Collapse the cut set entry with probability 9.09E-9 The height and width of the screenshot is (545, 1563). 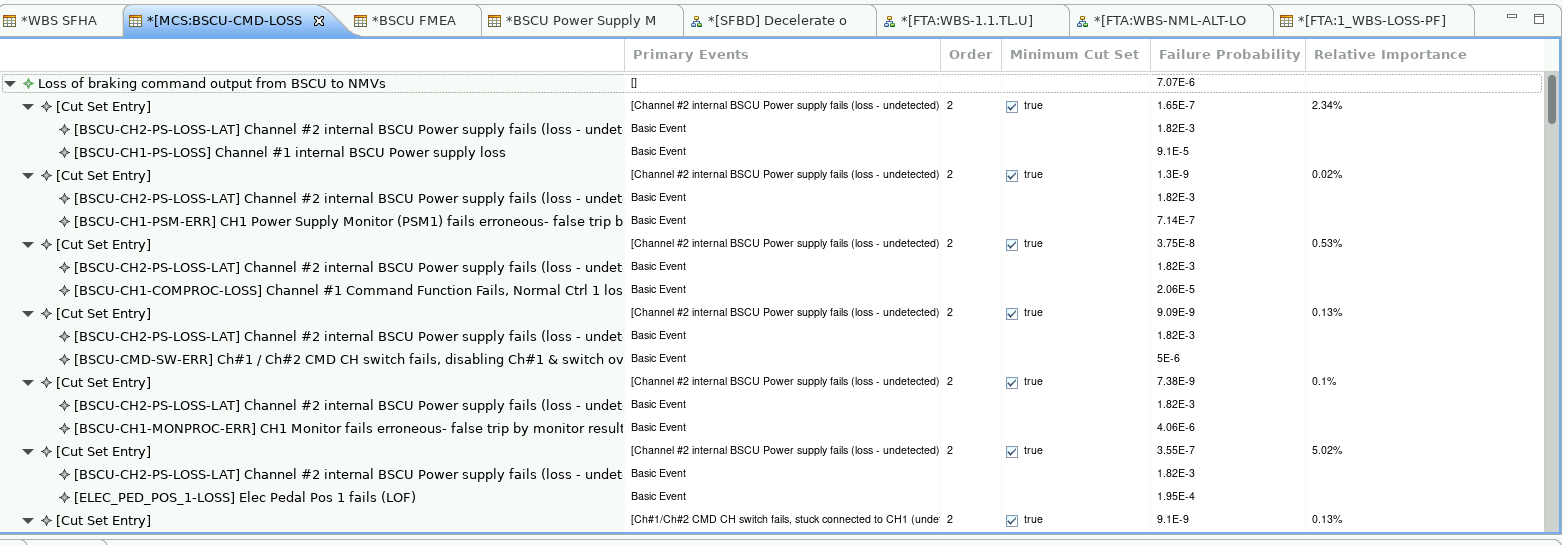coord(28,313)
